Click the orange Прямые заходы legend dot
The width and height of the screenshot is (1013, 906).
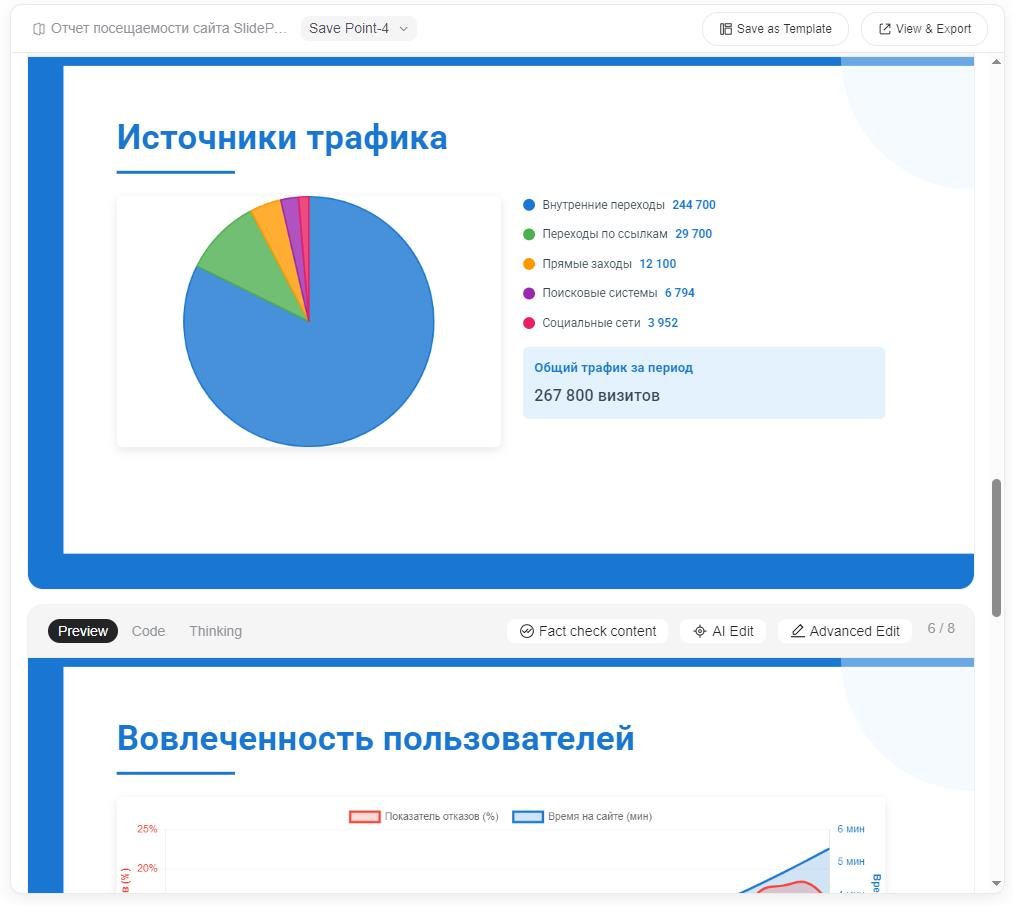[529, 264]
